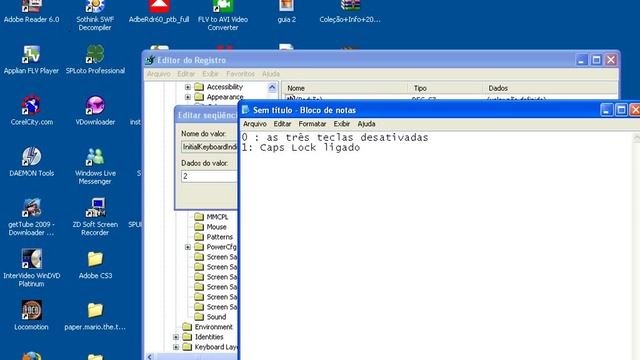Open Registry Editor Editar menu

tap(186, 74)
